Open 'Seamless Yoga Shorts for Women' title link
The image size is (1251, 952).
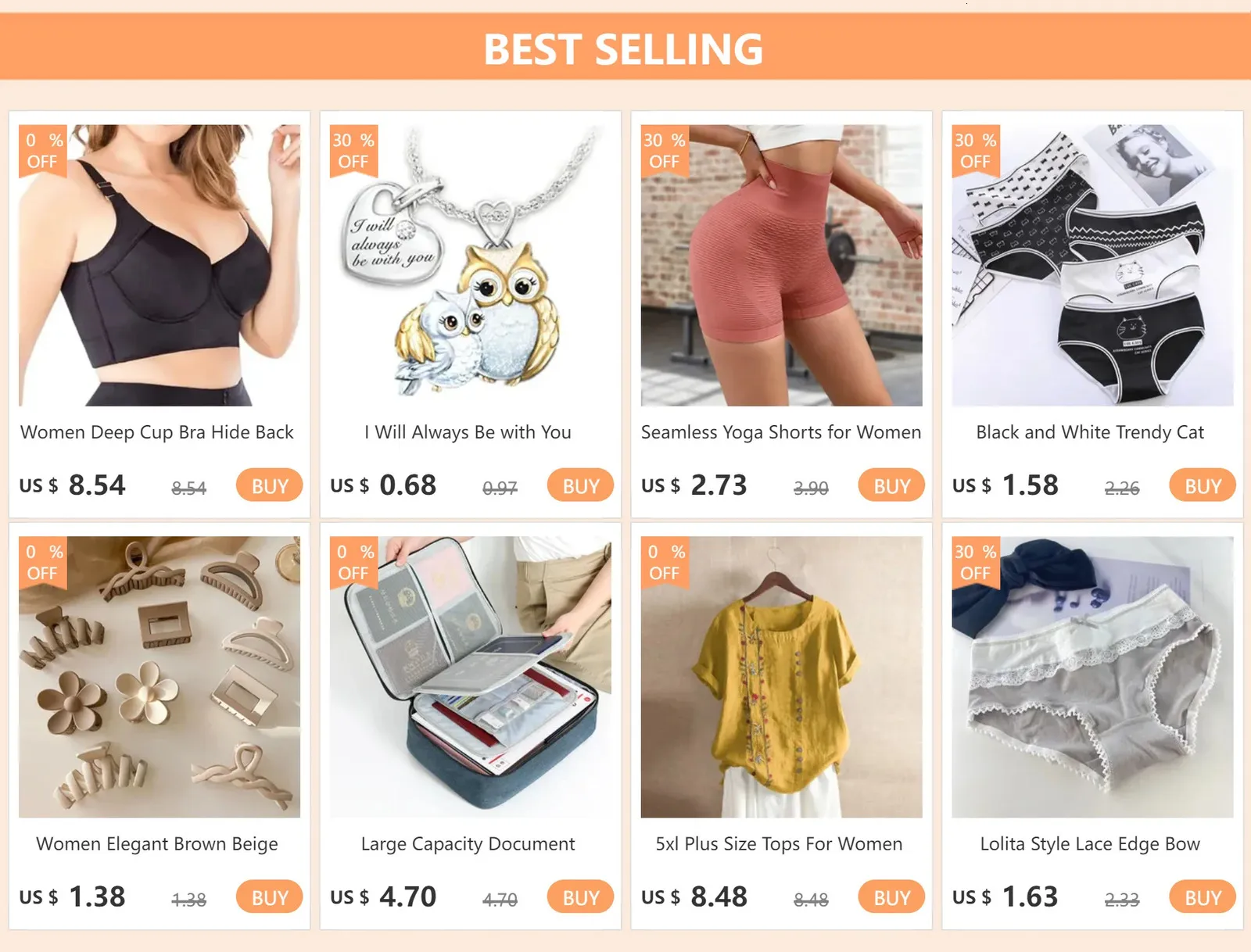781,432
